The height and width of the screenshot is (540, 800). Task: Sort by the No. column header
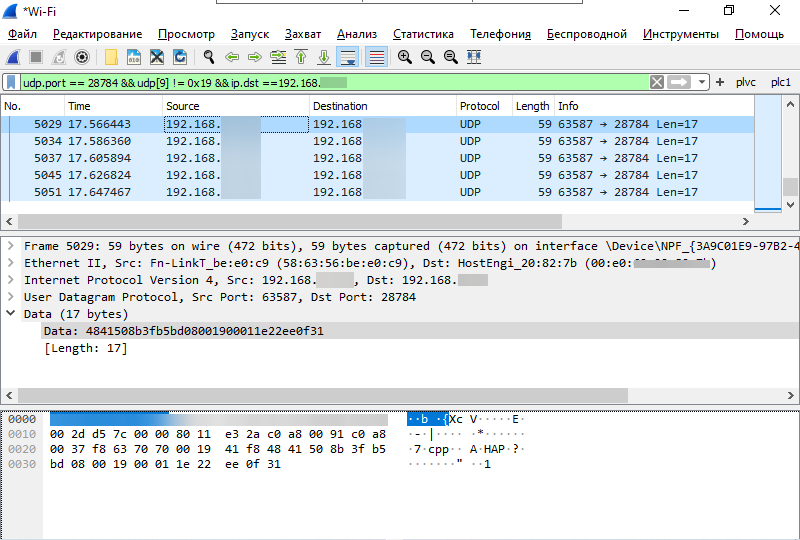pyautogui.click(x=32, y=106)
